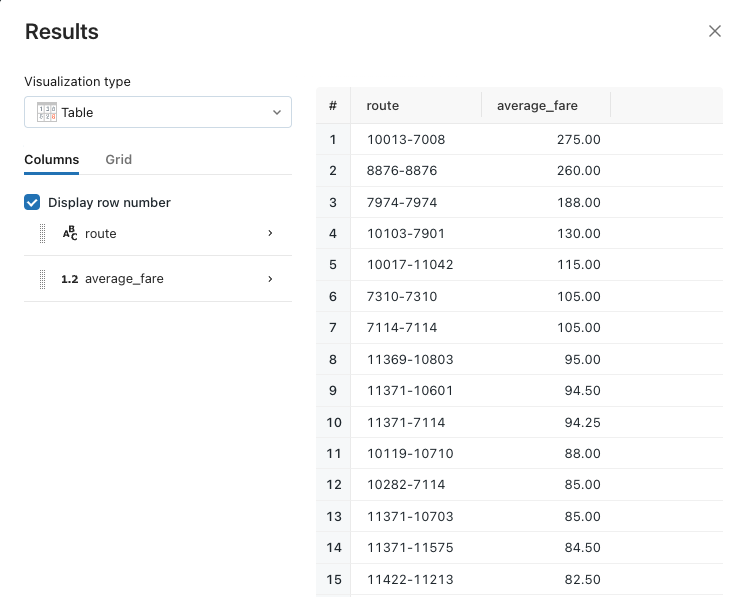This screenshot has width=743, height=597.
Task: Click the # row number header
Action: coord(333,106)
